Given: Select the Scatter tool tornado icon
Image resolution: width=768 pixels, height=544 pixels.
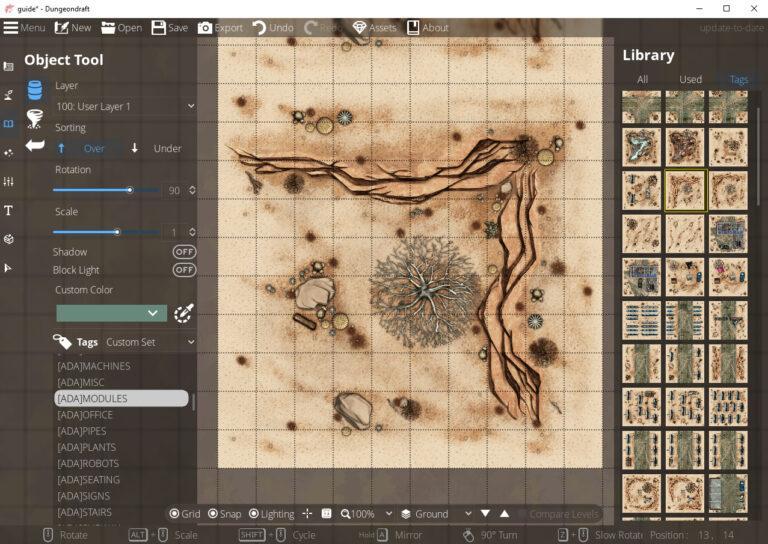Looking at the screenshot, I should [35, 119].
